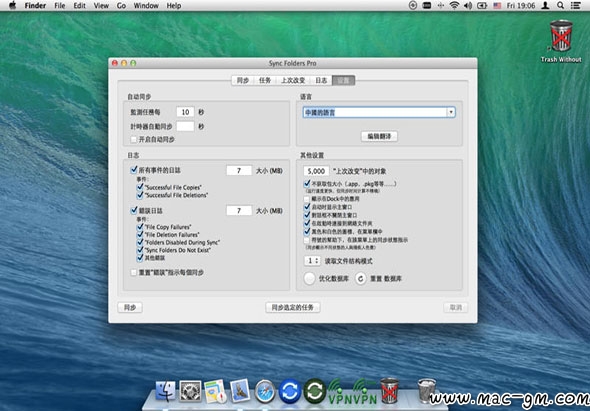Toggle "File Deletion Failures" checkbox
Screen dimensions: 590x411
pos(140,234)
